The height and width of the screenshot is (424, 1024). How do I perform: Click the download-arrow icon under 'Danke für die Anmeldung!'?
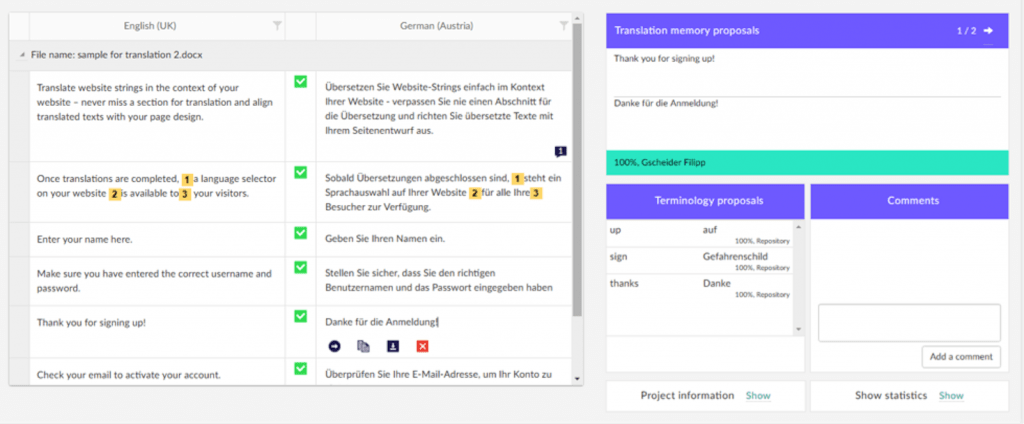(x=392, y=346)
